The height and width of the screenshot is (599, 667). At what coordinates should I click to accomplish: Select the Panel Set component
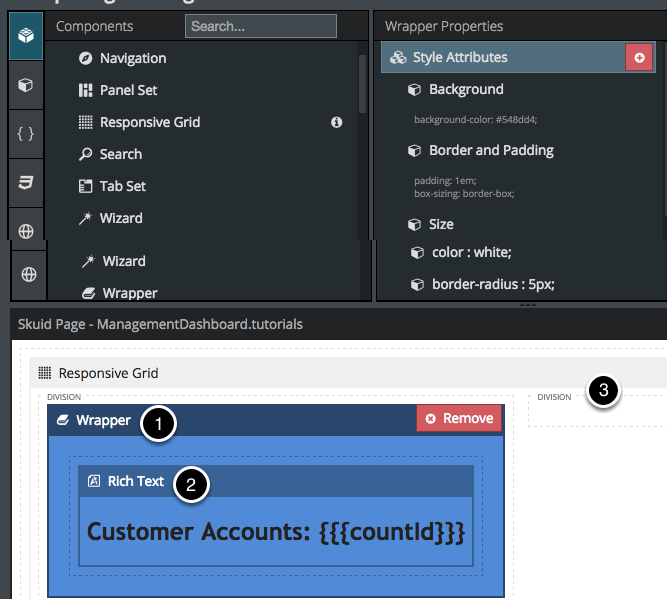point(128,90)
